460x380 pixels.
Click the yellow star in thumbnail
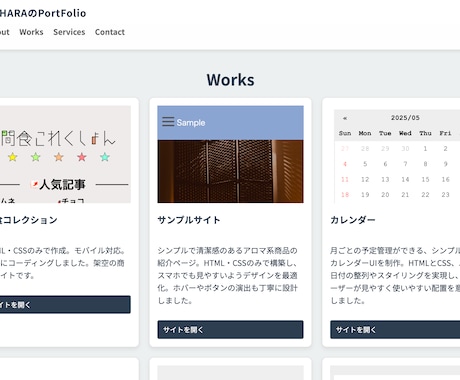click(x=13, y=157)
